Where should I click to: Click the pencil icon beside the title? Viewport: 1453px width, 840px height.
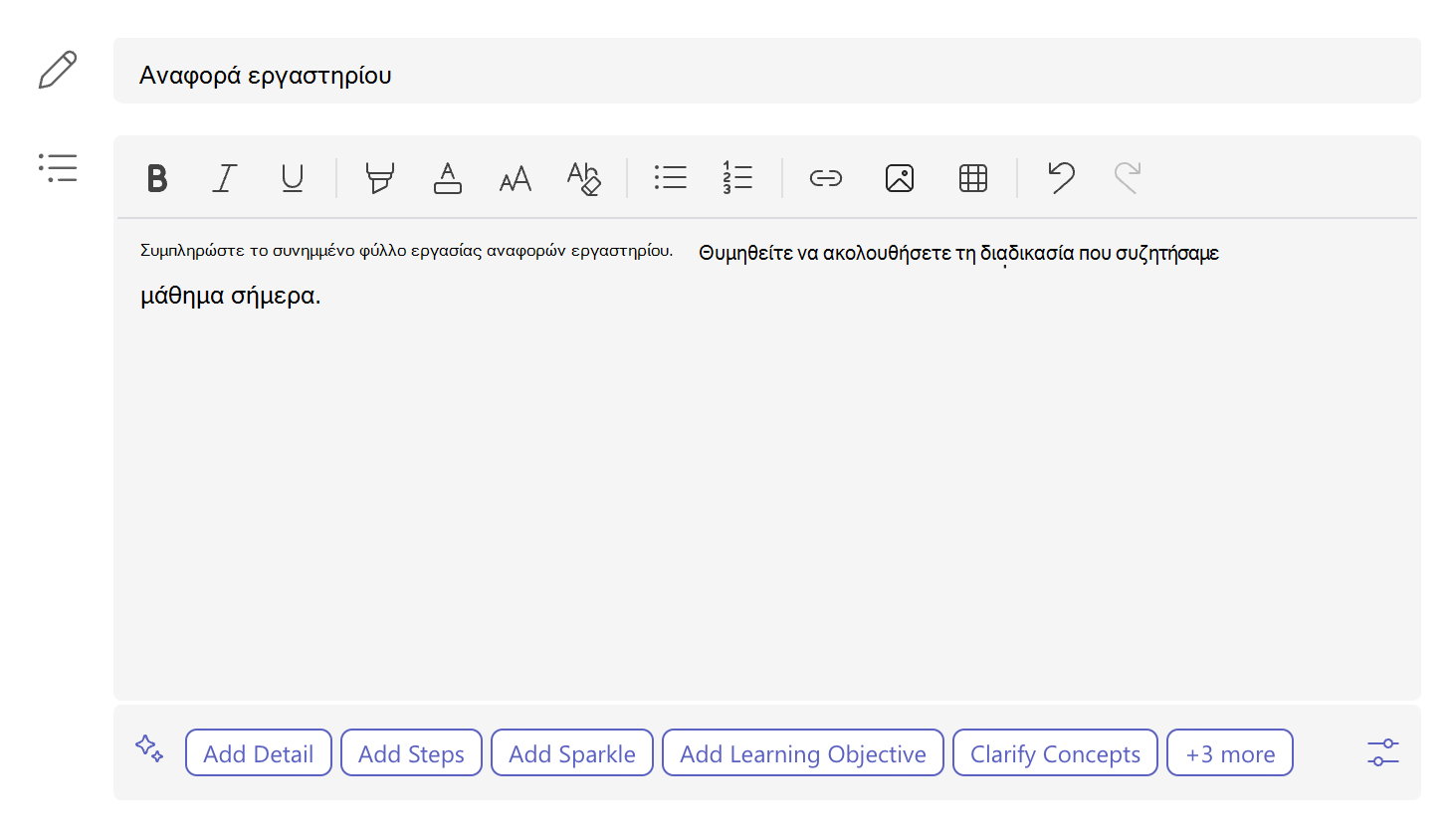[x=58, y=70]
